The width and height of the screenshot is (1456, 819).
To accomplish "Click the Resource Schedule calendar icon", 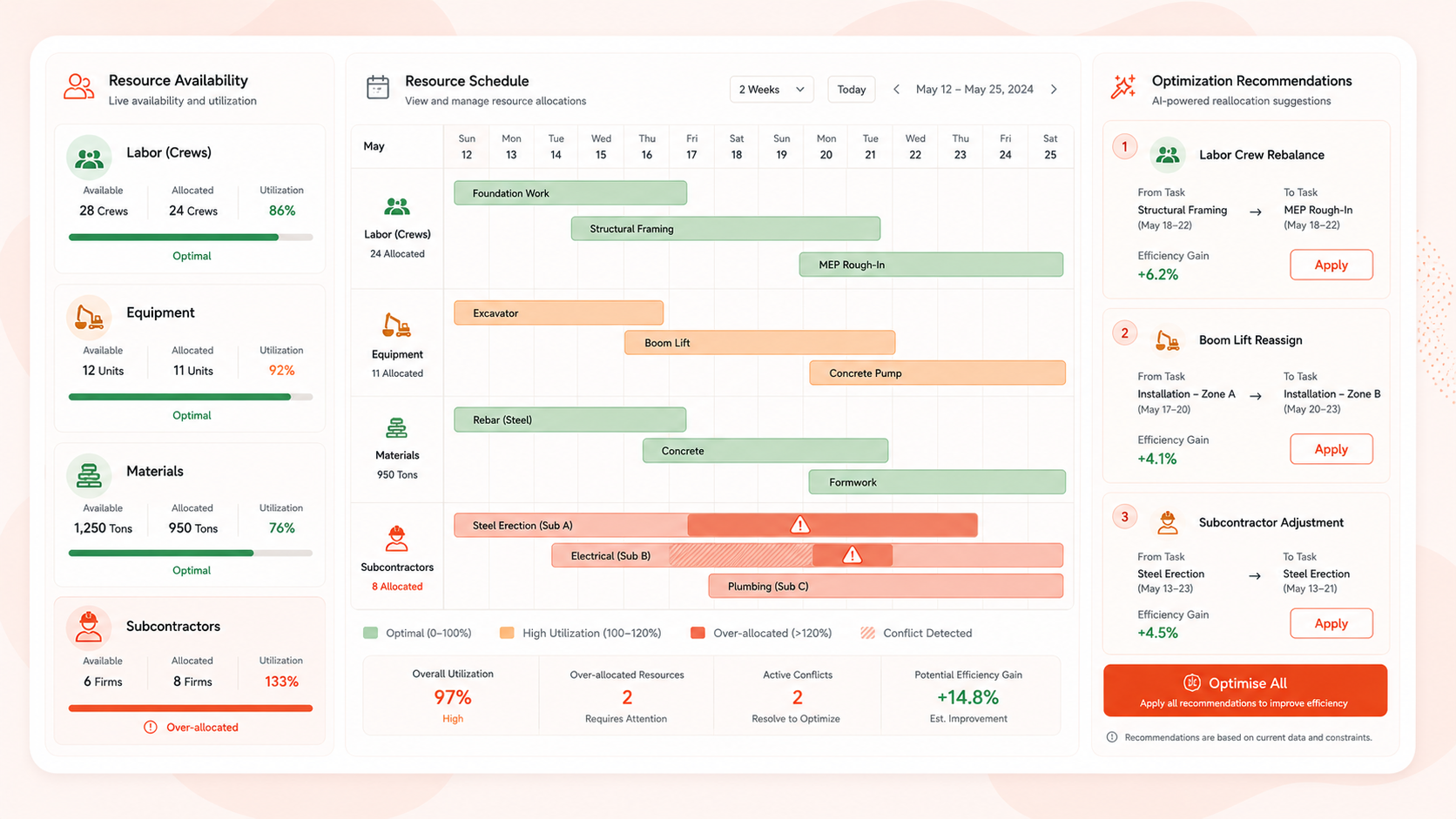I will pos(378,87).
